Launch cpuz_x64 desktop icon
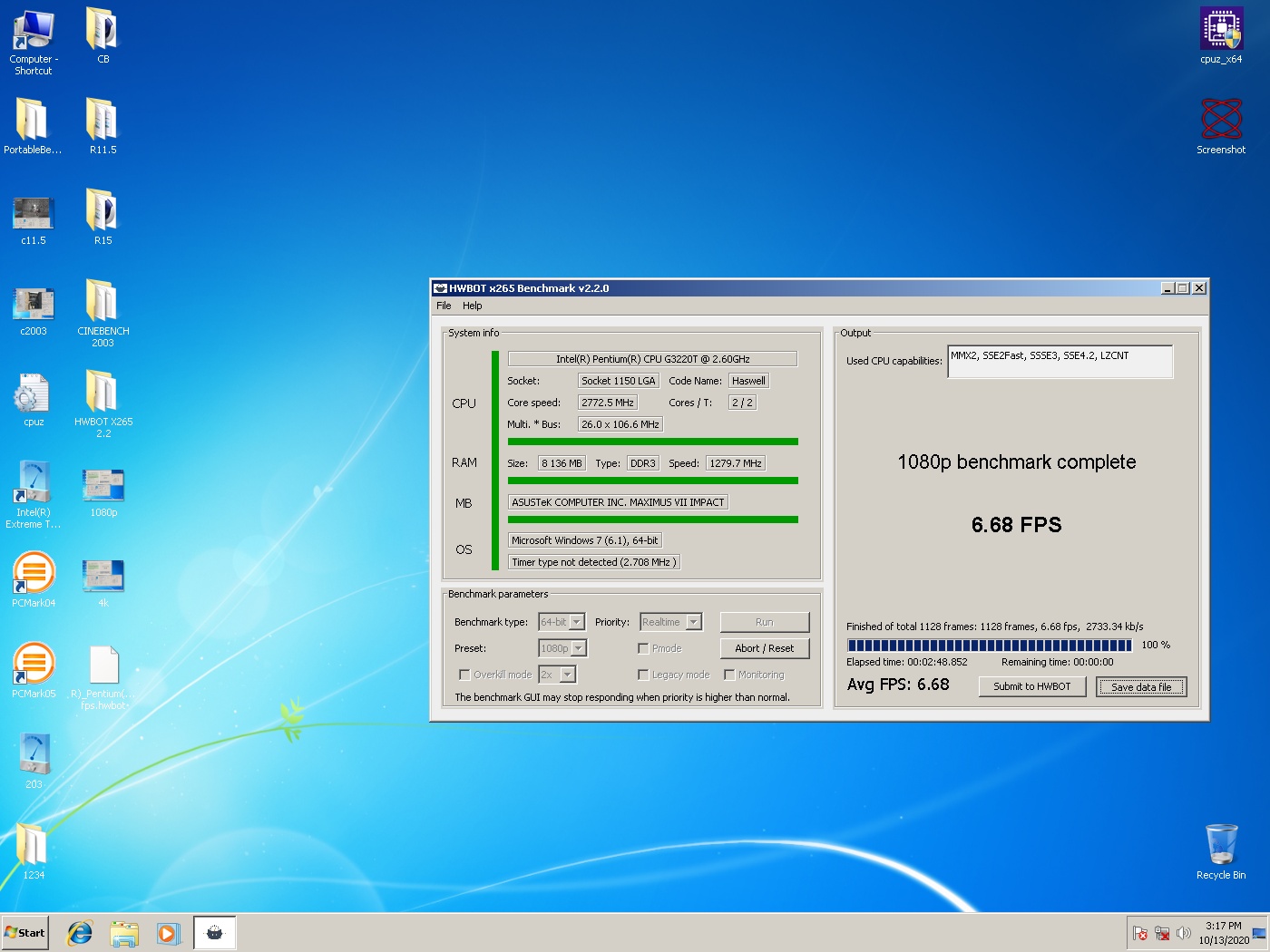 (1221, 35)
